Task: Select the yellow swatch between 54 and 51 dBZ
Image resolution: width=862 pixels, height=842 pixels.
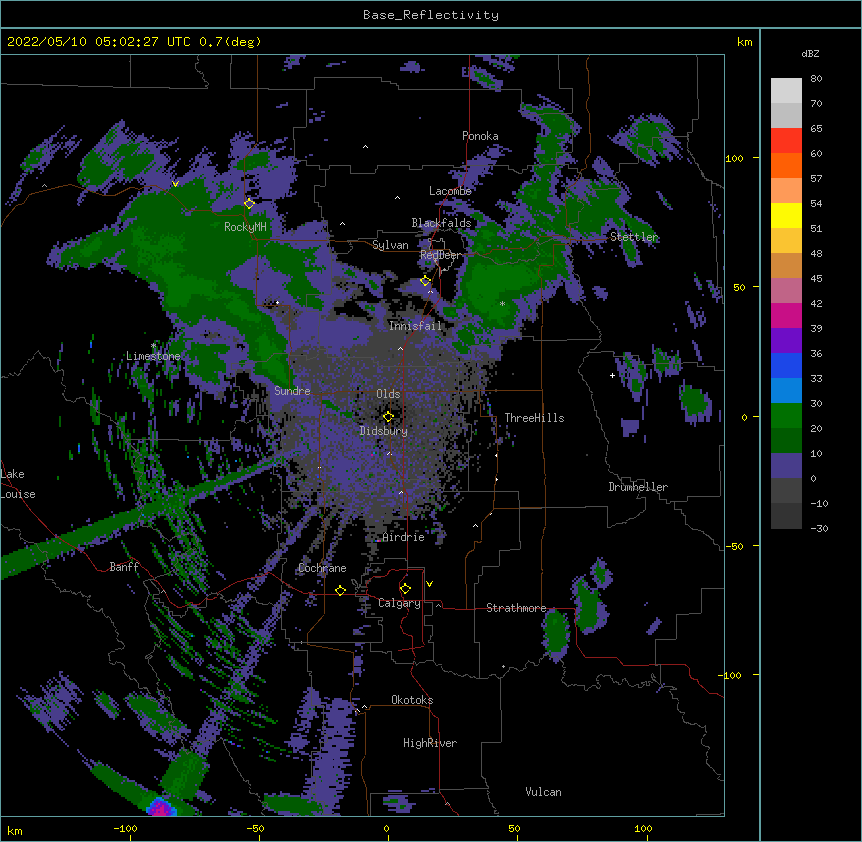Action: 786,215
